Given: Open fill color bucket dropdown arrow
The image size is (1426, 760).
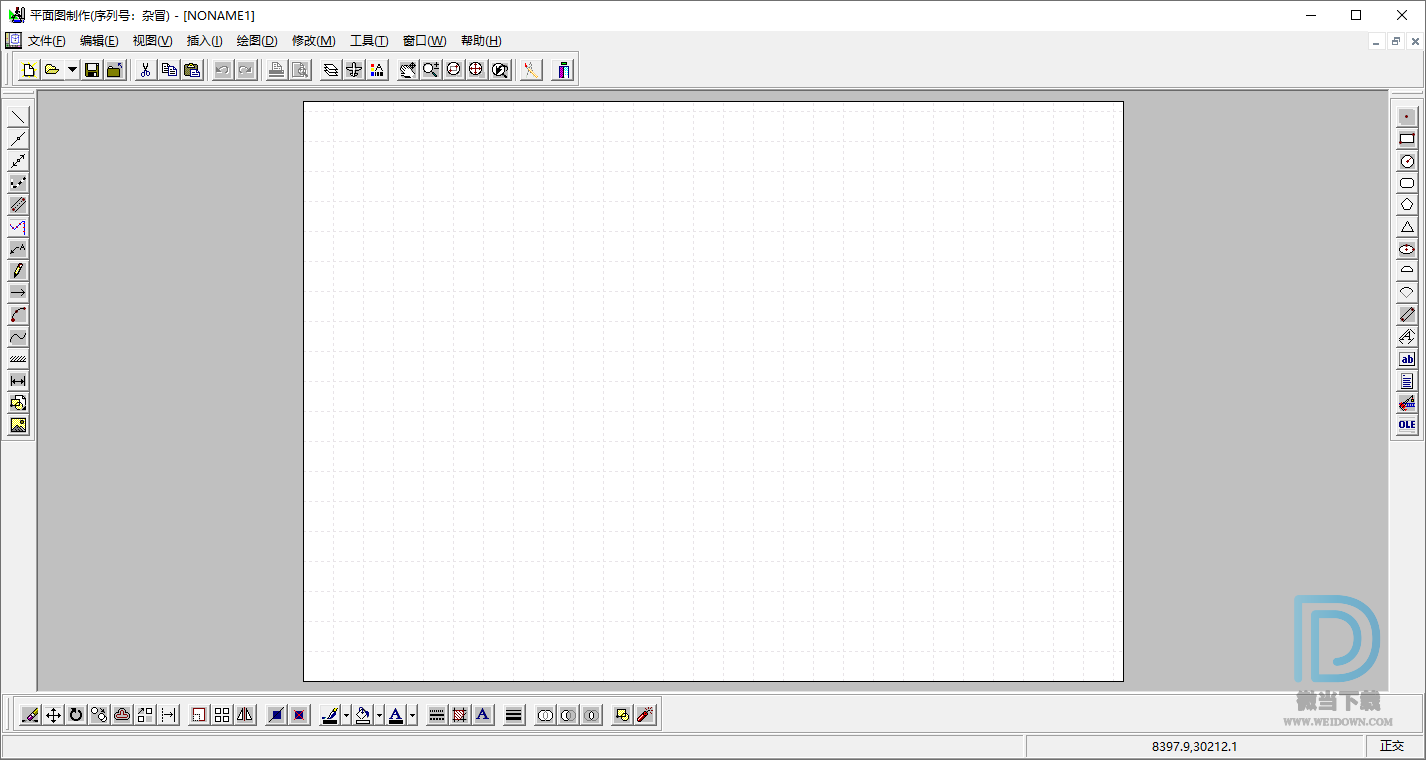Looking at the screenshot, I should [x=379, y=715].
